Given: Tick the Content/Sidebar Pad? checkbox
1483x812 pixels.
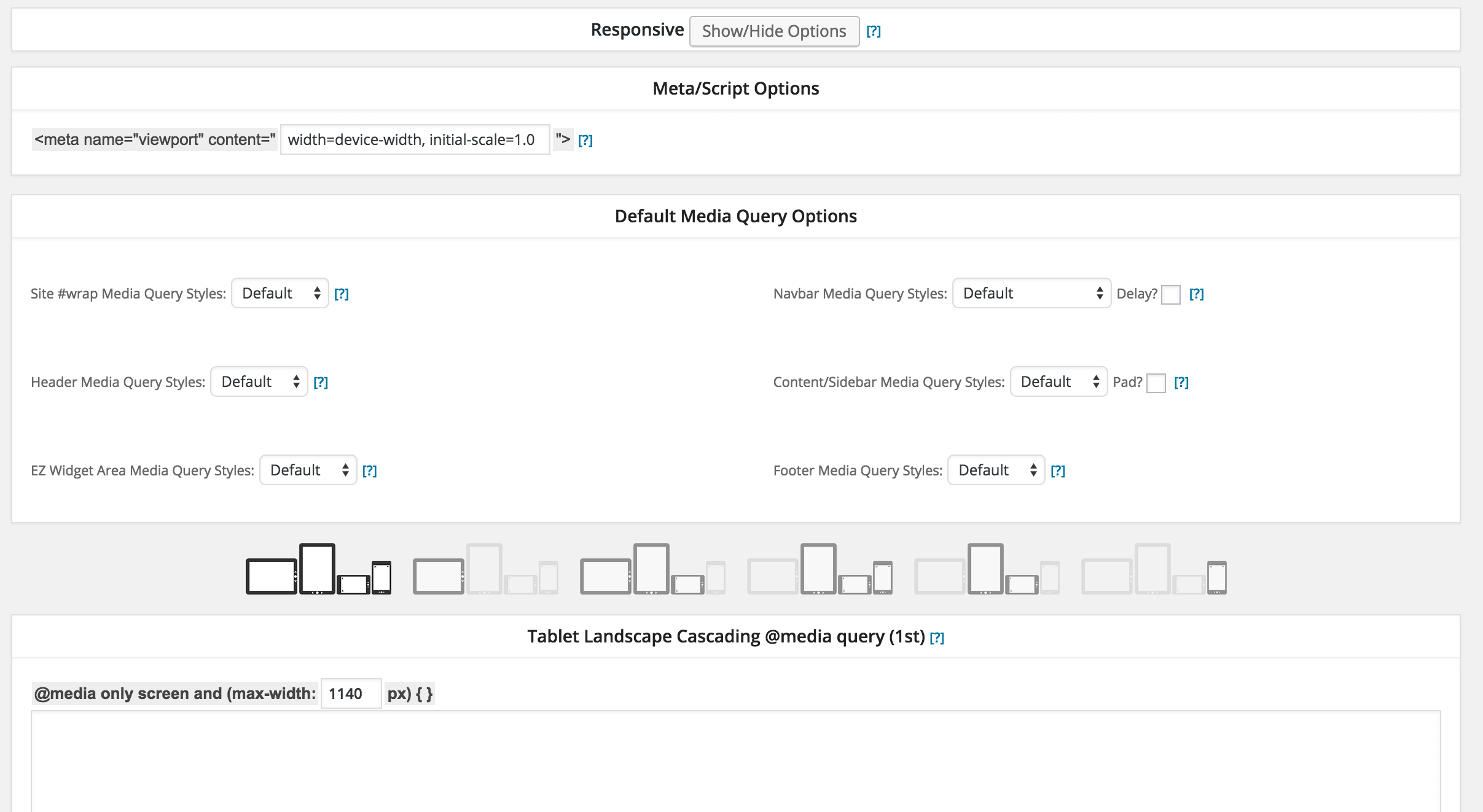Looking at the screenshot, I should [x=1156, y=383].
